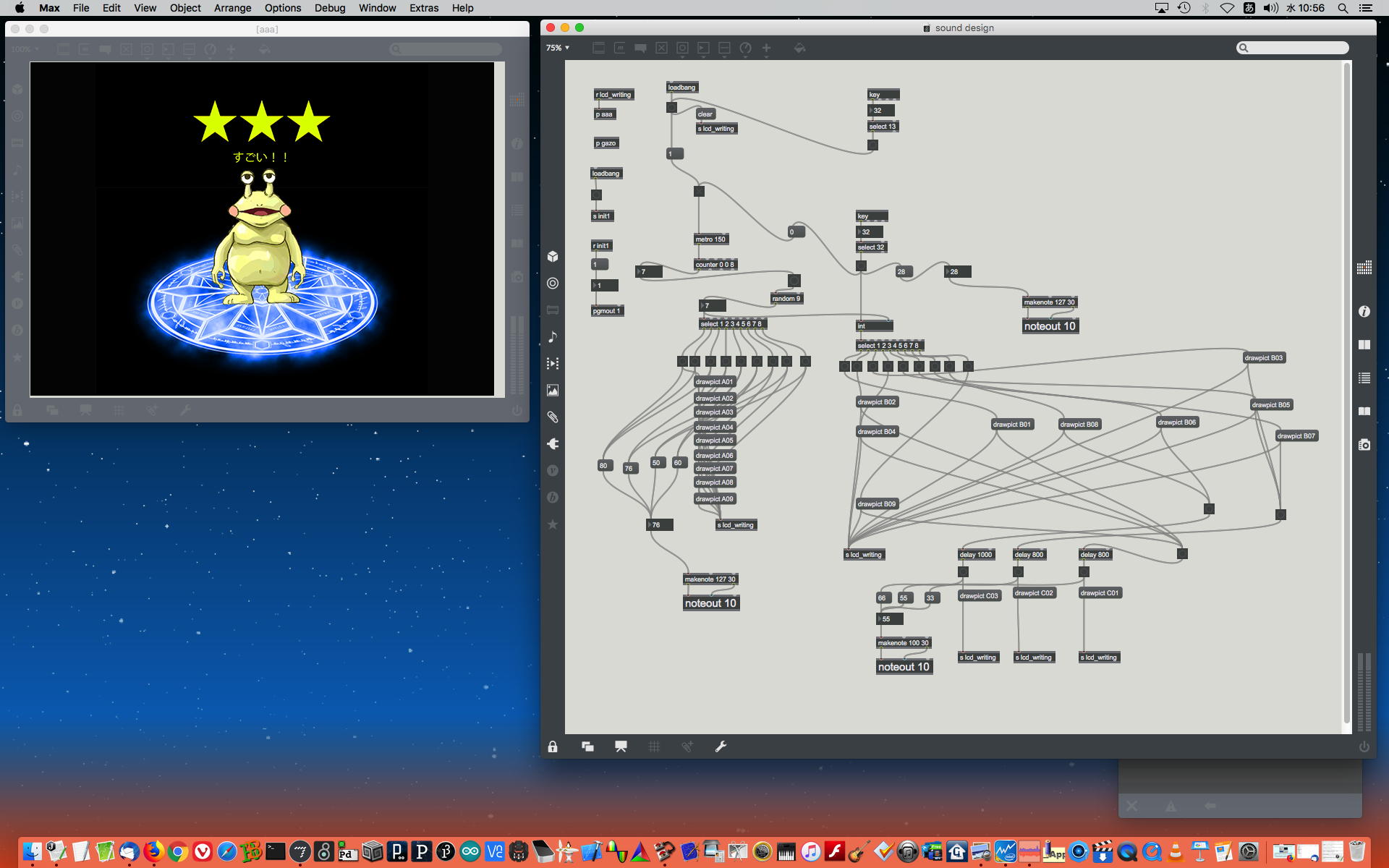Toggle the metro 150 toggle box
This screenshot has width=1389, height=868.
(x=699, y=192)
